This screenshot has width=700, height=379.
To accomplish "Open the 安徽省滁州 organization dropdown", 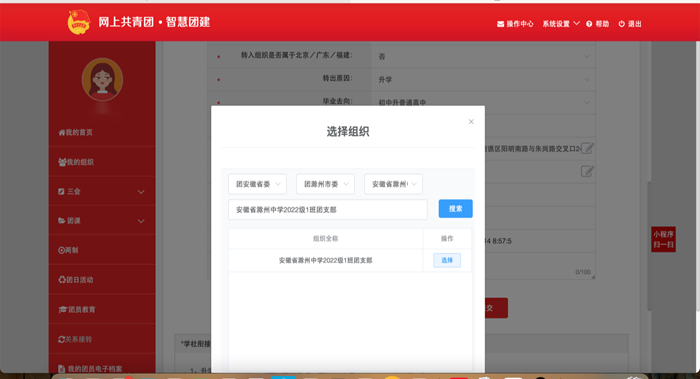I will (x=393, y=184).
